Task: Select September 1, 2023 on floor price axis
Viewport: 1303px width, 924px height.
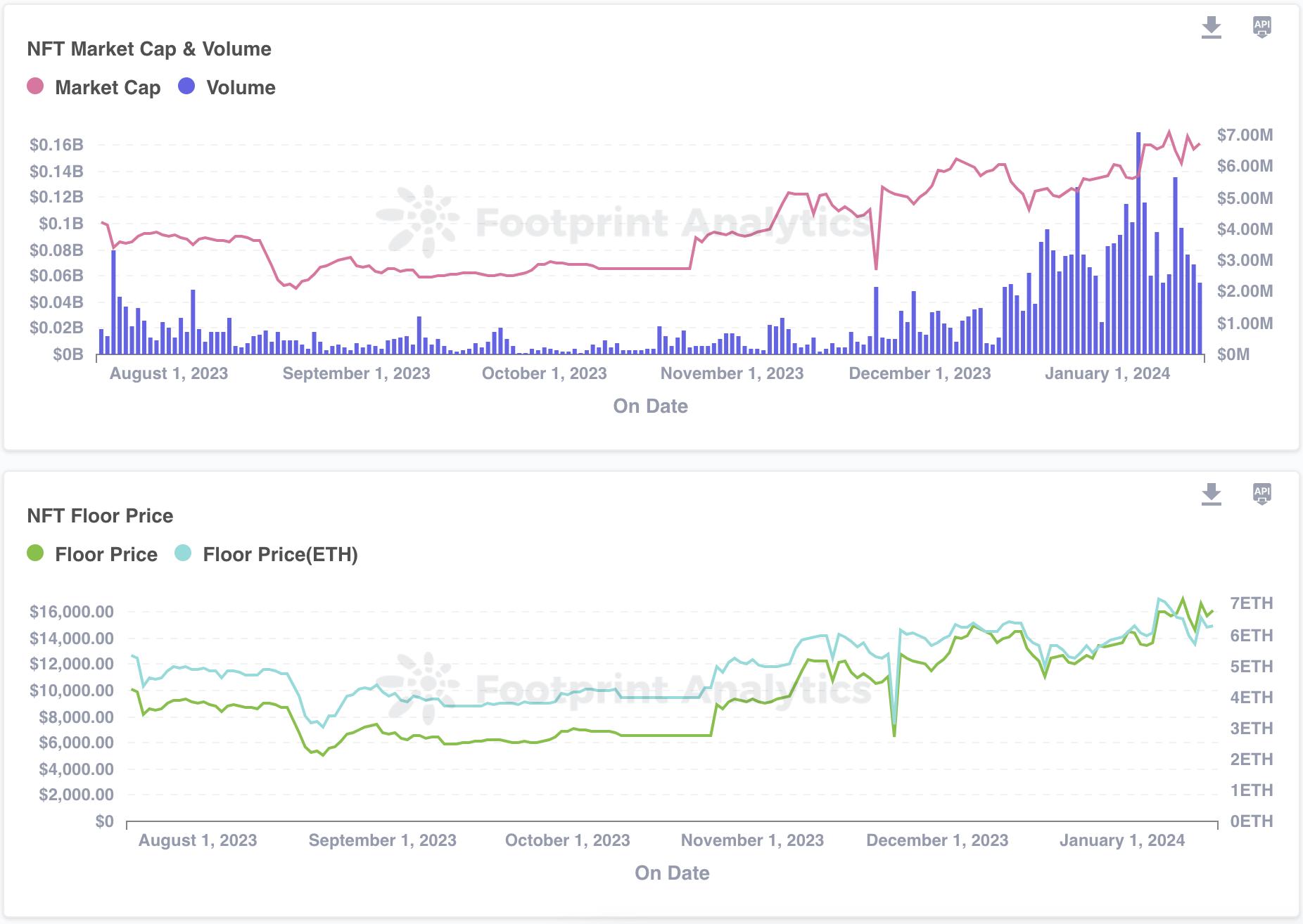Action: click(x=382, y=840)
